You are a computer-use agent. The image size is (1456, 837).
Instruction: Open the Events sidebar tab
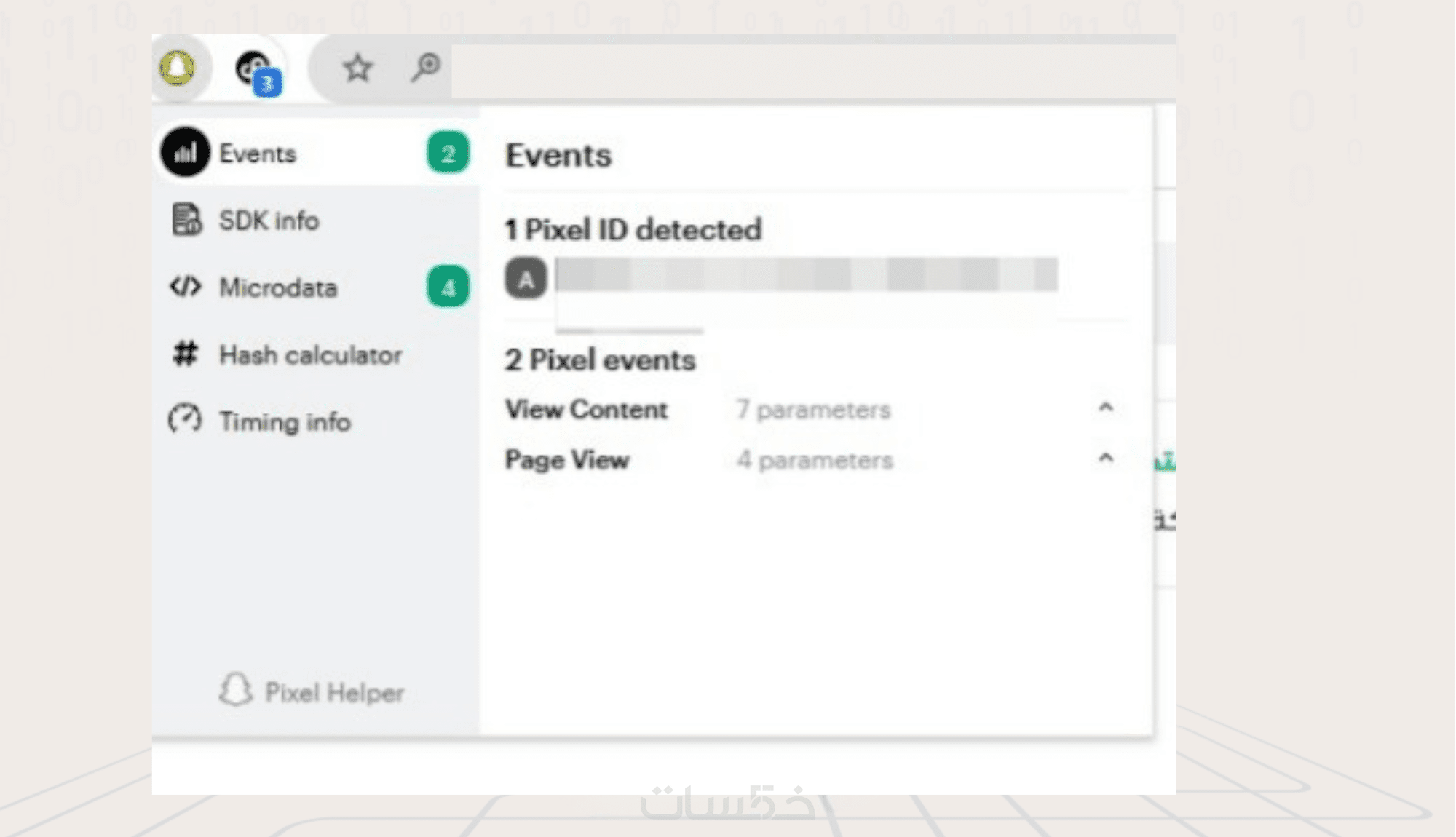[x=258, y=154]
